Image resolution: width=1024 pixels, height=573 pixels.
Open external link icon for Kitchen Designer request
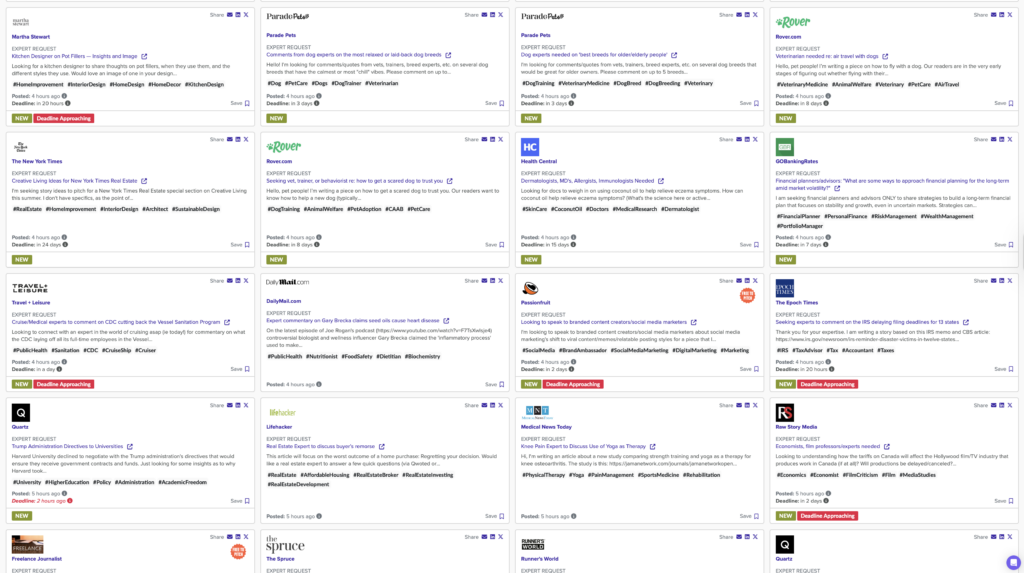click(144, 56)
